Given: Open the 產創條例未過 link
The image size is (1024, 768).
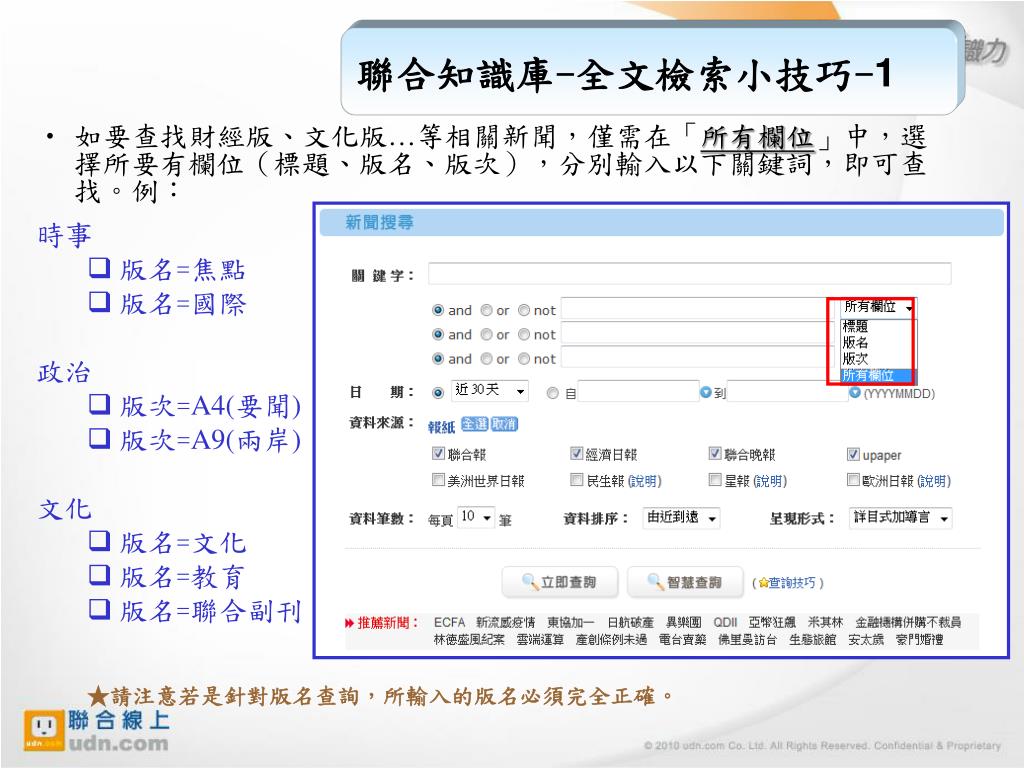Looking at the screenshot, I should coord(611,639).
